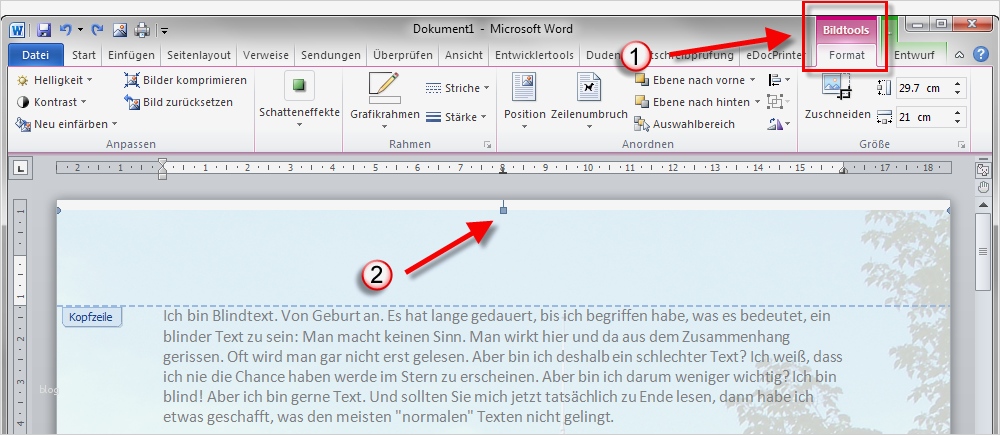Screen dimensions: 1000x435
Task: Open the Kontrast dropdown
Action: tap(52, 101)
